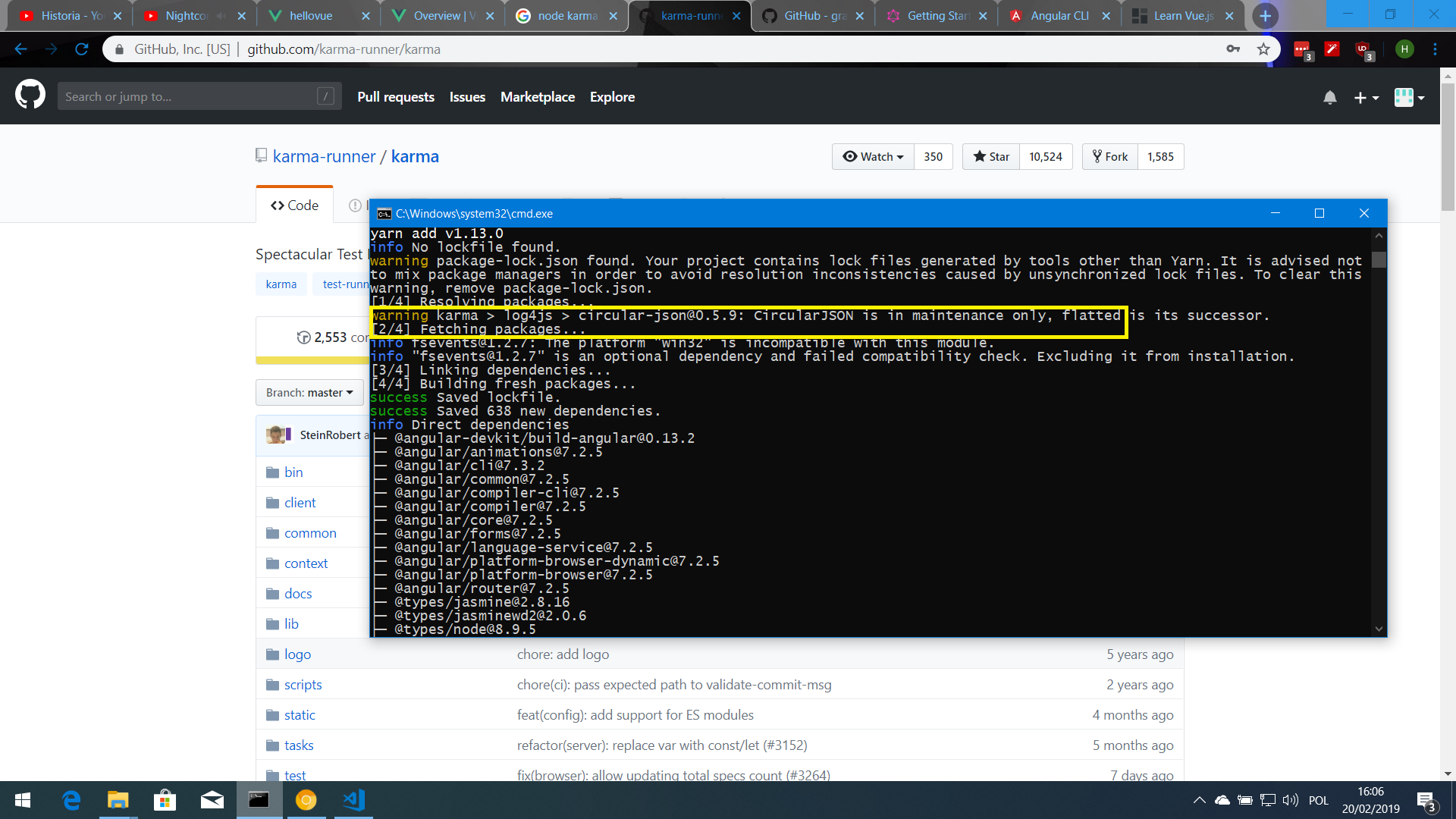Open the Branch: master dropdown

(x=309, y=392)
